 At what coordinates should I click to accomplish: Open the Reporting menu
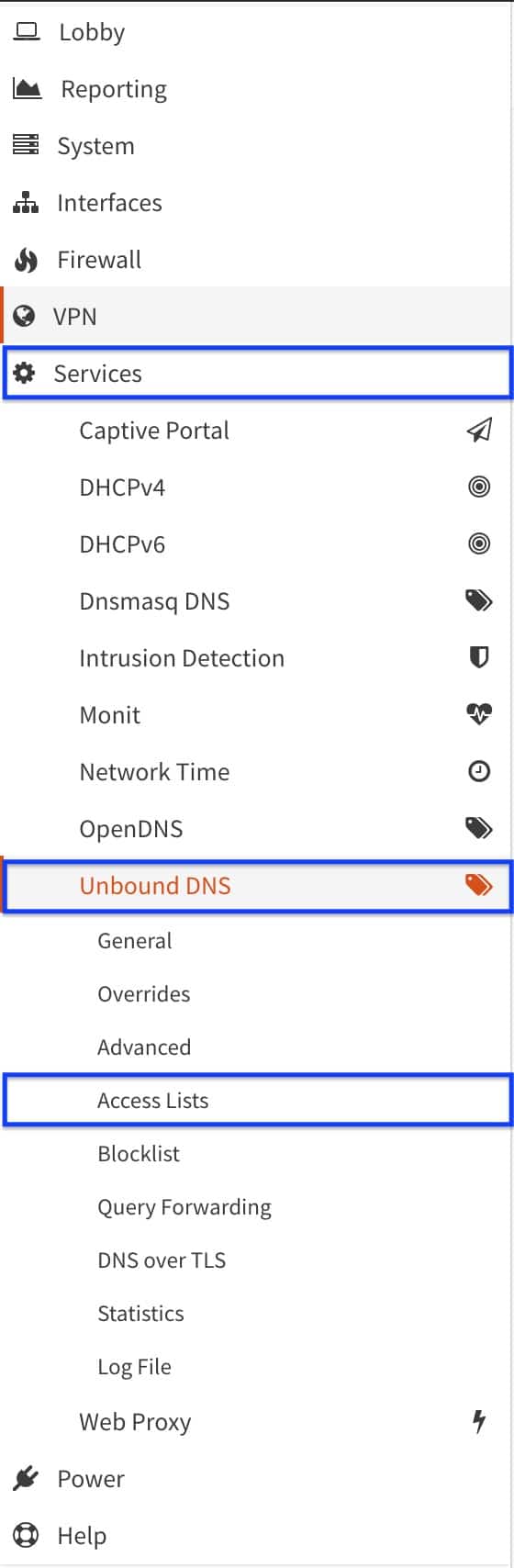257,89
